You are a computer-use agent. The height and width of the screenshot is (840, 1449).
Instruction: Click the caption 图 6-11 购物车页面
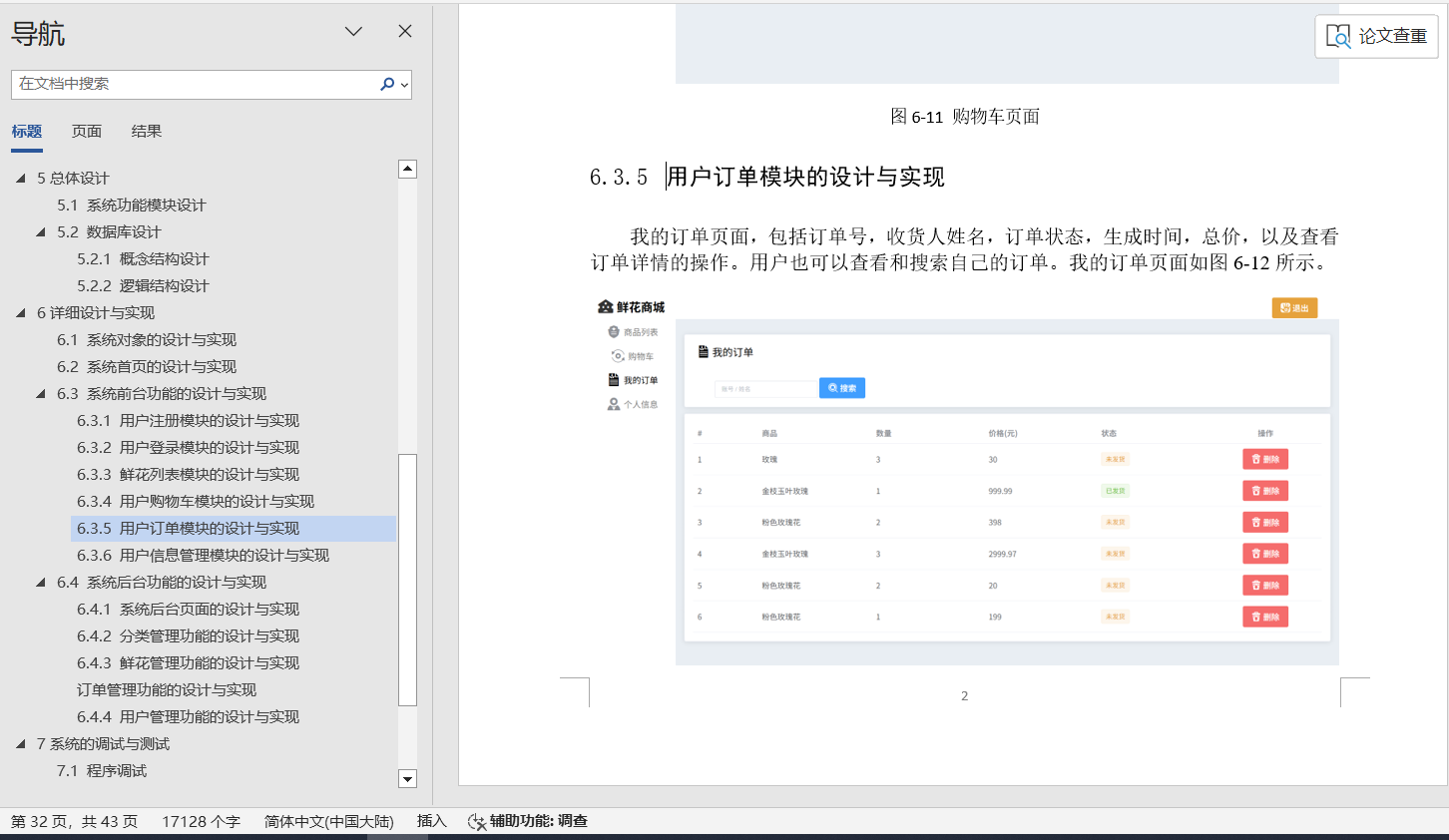coord(965,117)
